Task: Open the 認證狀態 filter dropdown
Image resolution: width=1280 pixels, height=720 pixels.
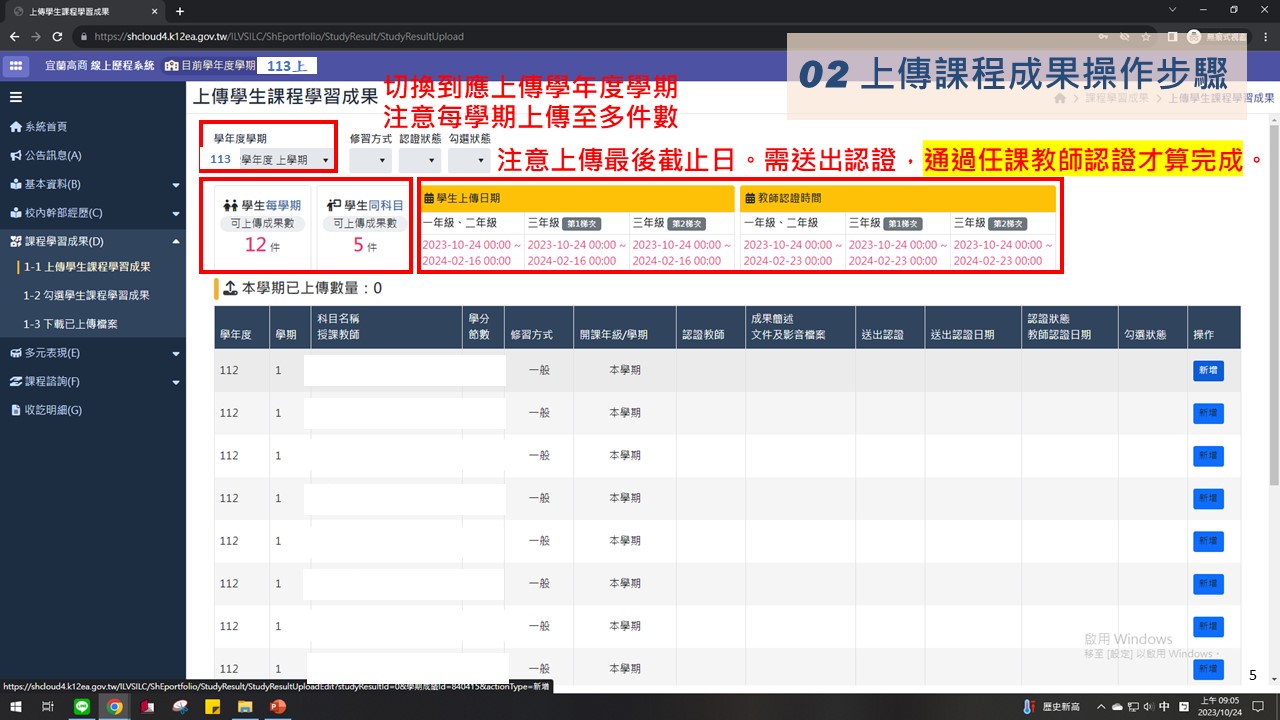Action: pyautogui.click(x=419, y=160)
